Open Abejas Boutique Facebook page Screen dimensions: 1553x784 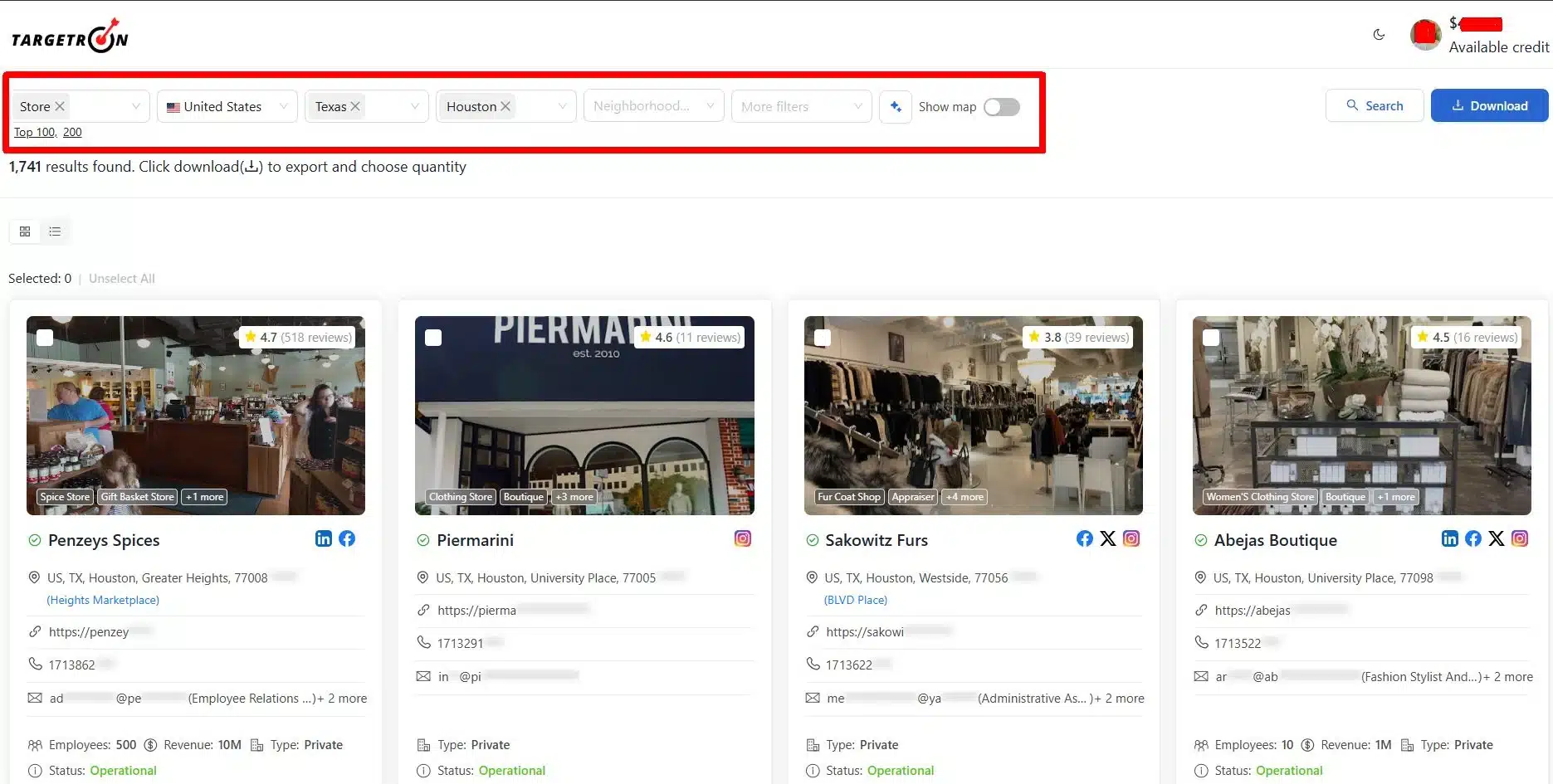coord(1472,538)
